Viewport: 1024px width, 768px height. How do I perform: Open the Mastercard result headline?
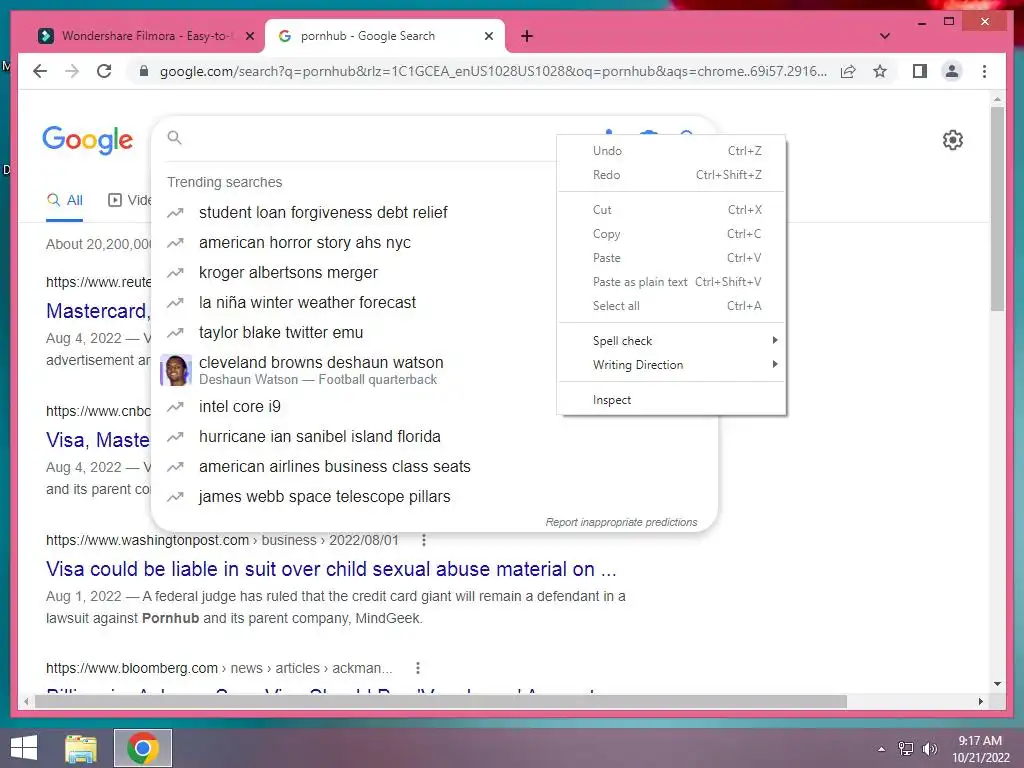pos(98,311)
